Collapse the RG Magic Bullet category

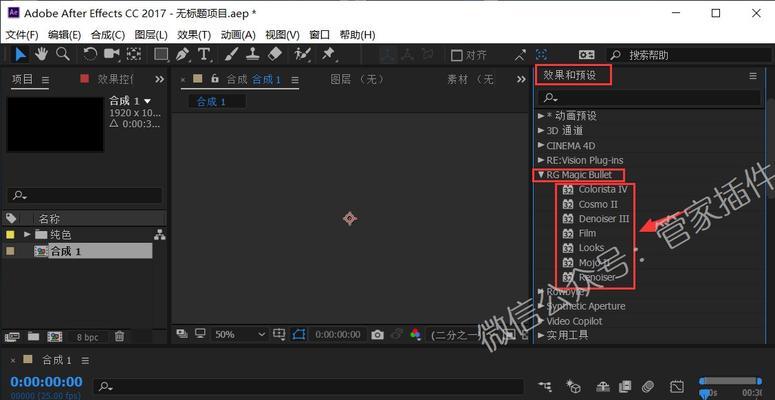pos(541,175)
